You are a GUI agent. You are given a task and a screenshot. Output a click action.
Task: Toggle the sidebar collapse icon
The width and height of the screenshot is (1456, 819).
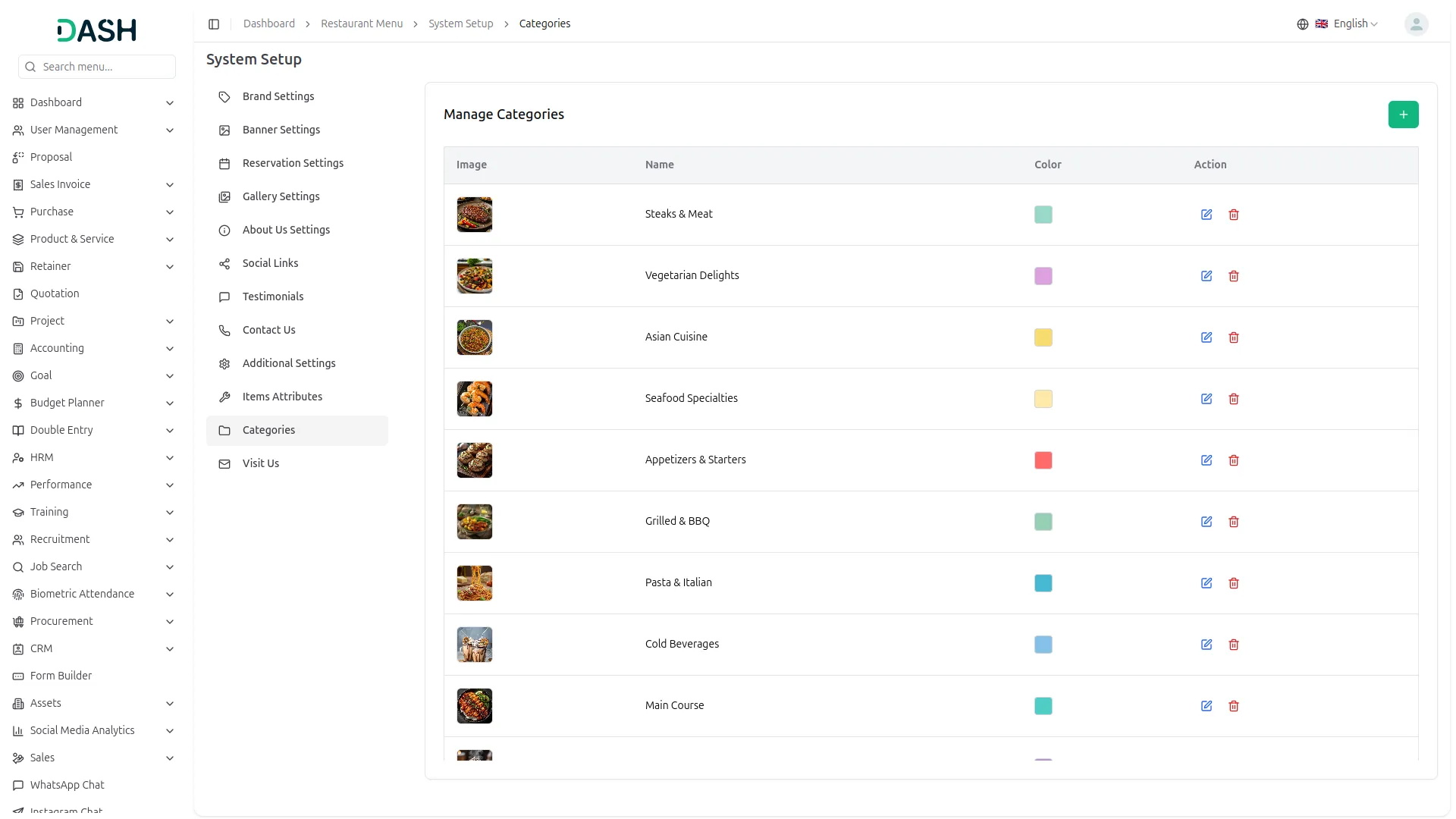click(214, 24)
